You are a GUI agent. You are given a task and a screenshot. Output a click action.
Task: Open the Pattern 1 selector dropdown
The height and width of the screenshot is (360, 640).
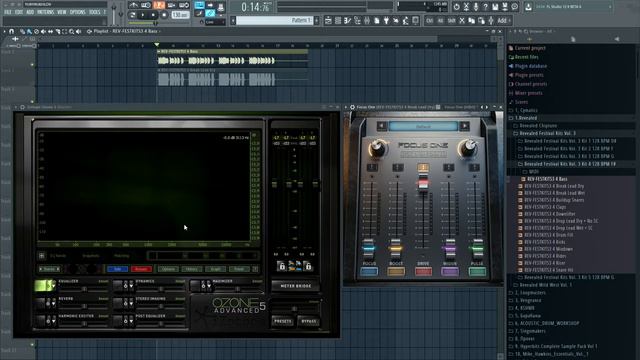pos(274,20)
